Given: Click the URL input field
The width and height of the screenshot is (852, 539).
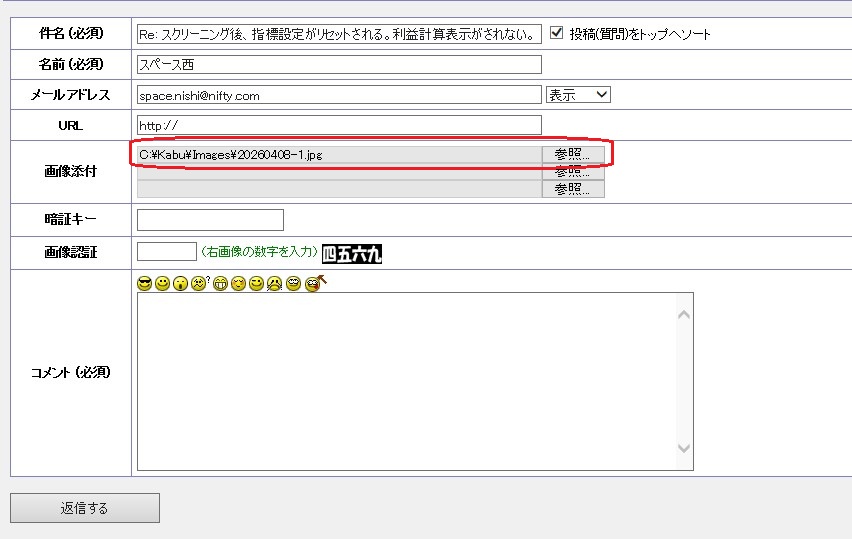Looking at the screenshot, I should point(338,125).
